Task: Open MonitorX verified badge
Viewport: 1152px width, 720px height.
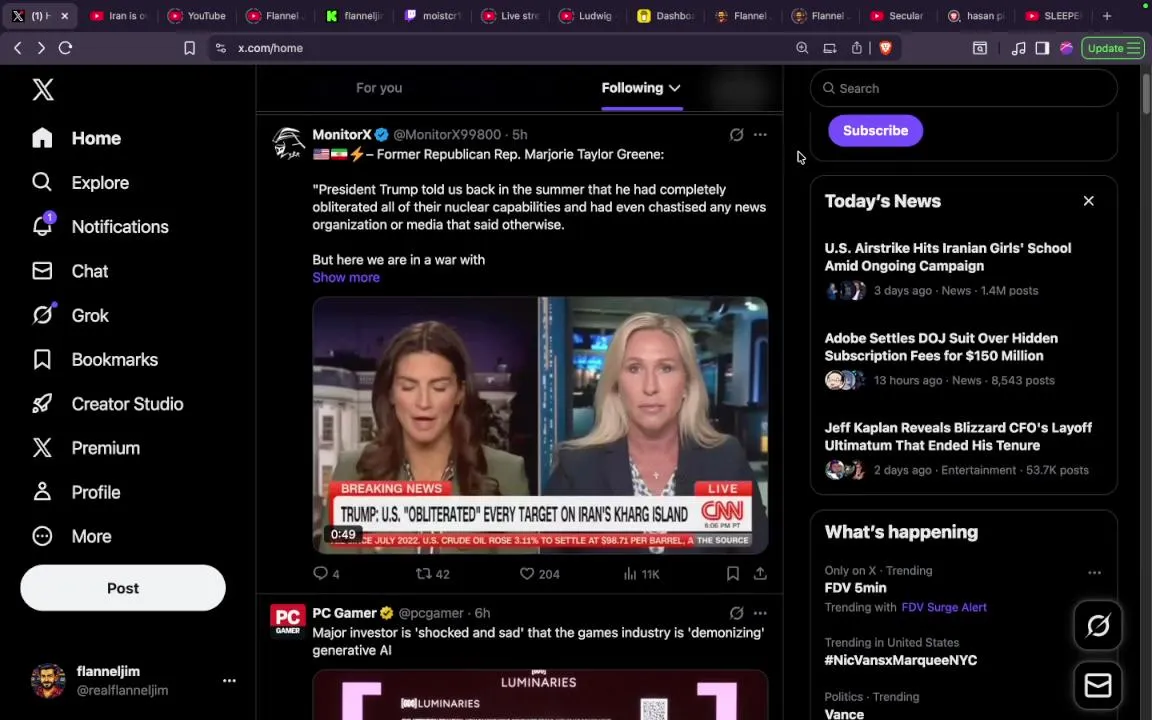Action: click(381, 134)
